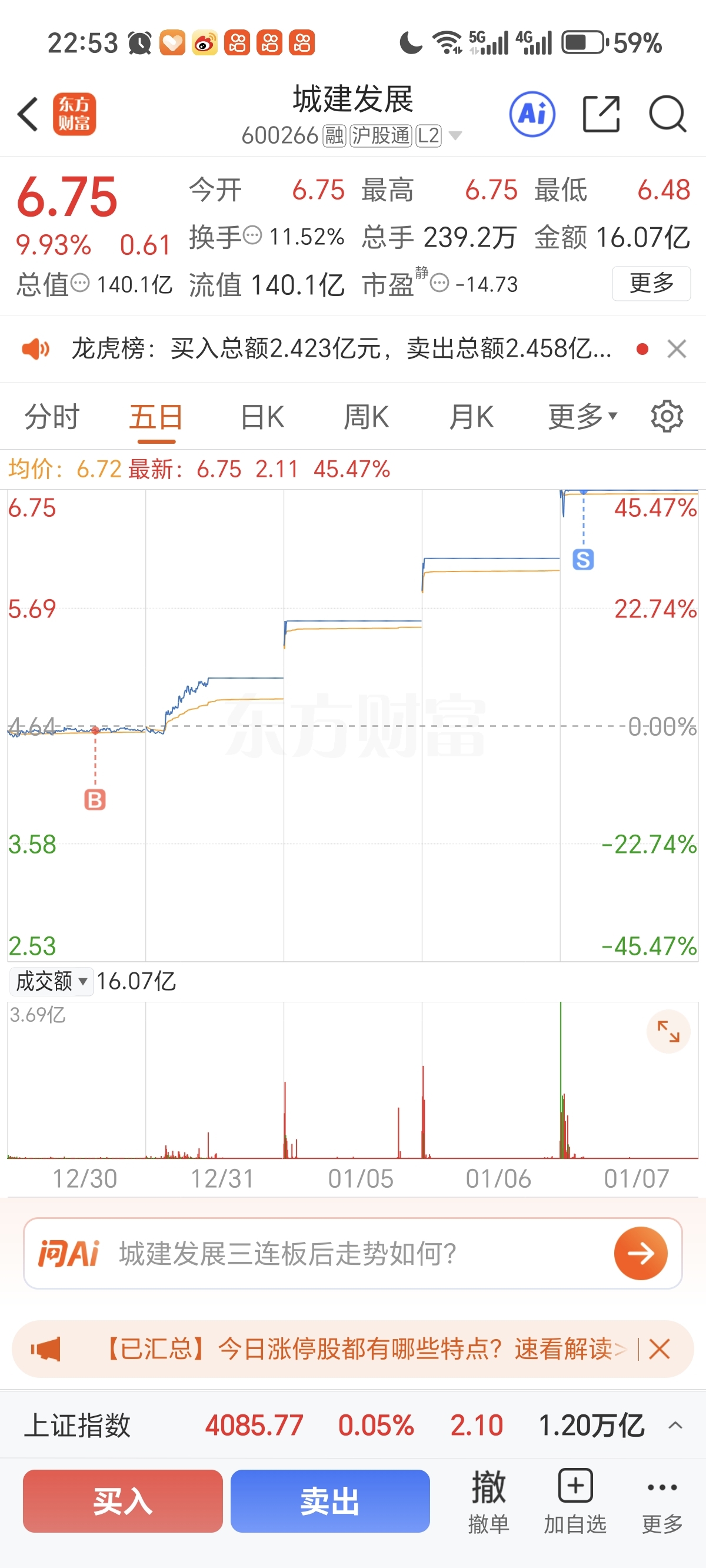The height and width of the screenshot is (1568, 706).
Task: Open the 撤单 cancel order icon
Action: [x=488, y=1499]
